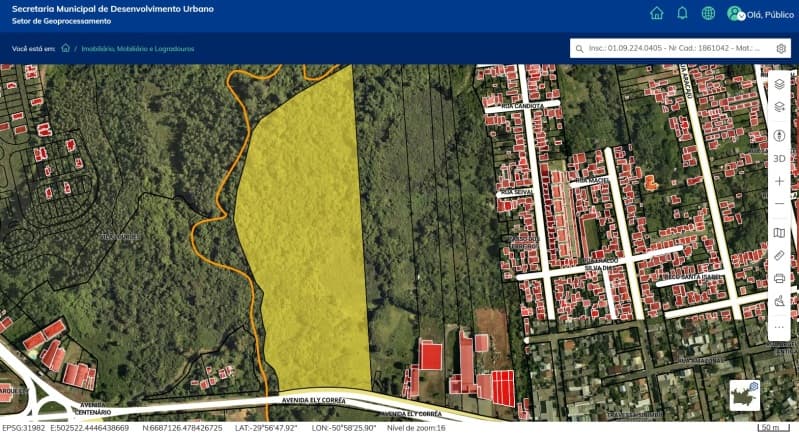Click 'Você está em:' breadcrumb label

click(33, 49)
